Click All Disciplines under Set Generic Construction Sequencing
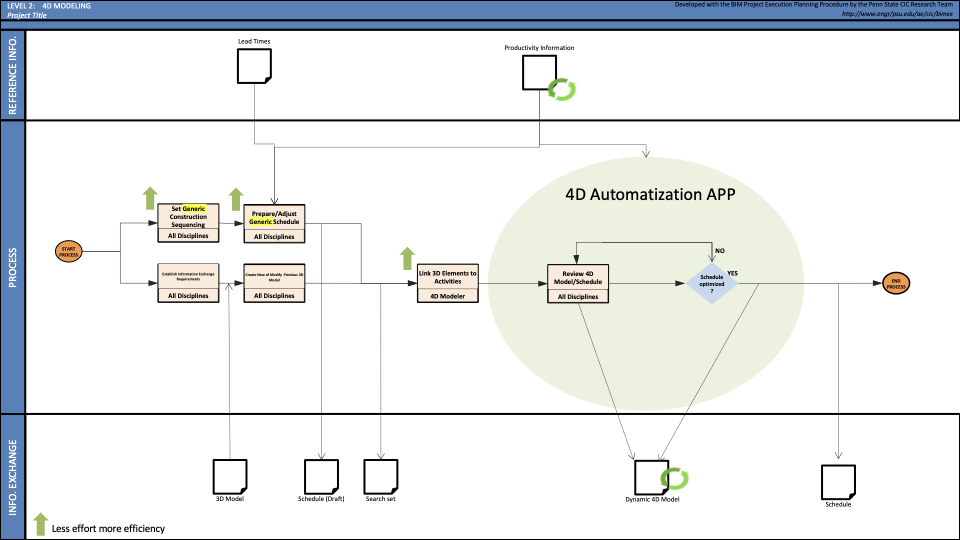This screenshot has width=960, height=540. click(x=188, y=236)
